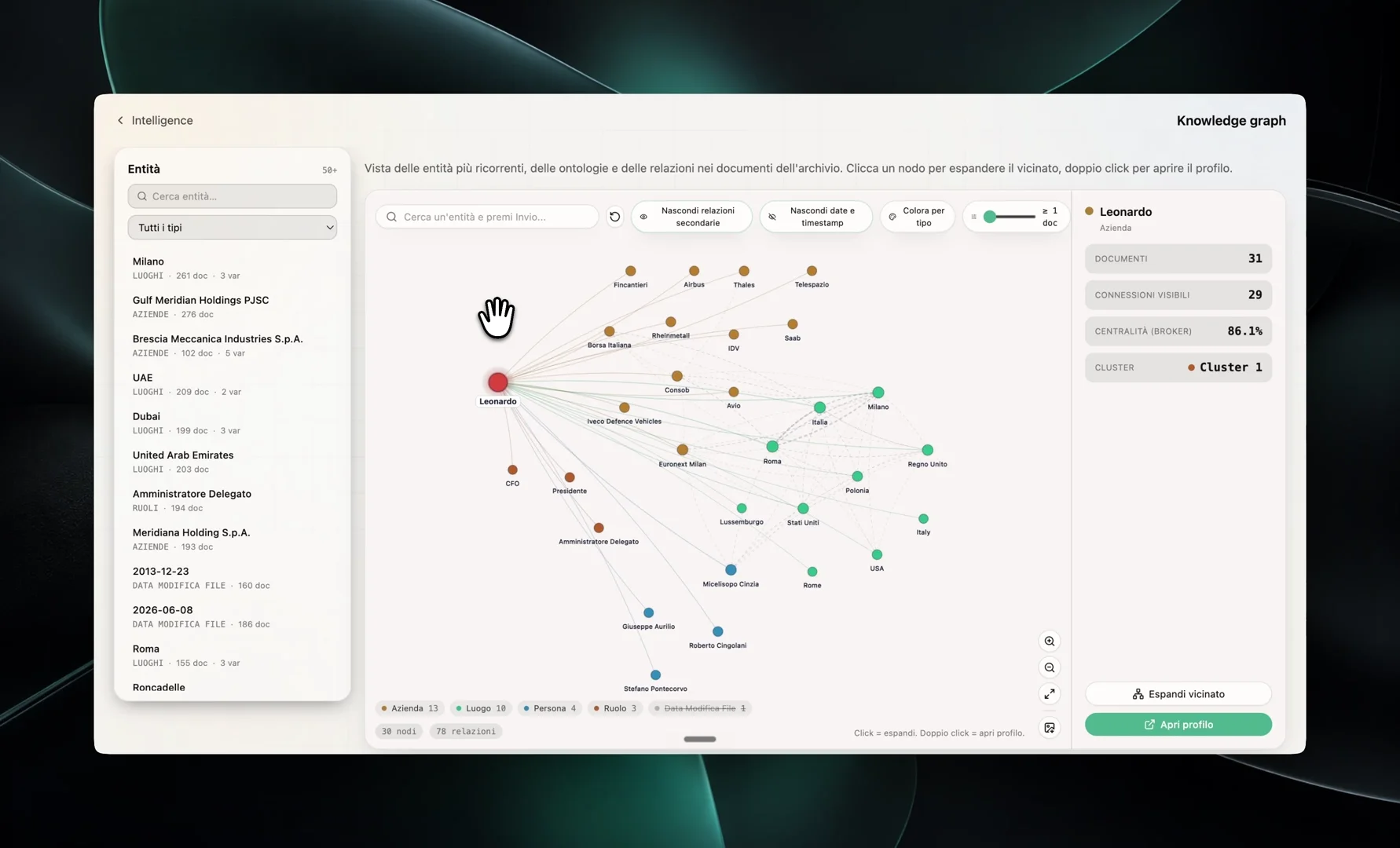Image resolution: width=1400 pixels, height=848 pixels.
Task: Open Gulf Meridian Holdings PJSC entity
Action: [233, 306]
